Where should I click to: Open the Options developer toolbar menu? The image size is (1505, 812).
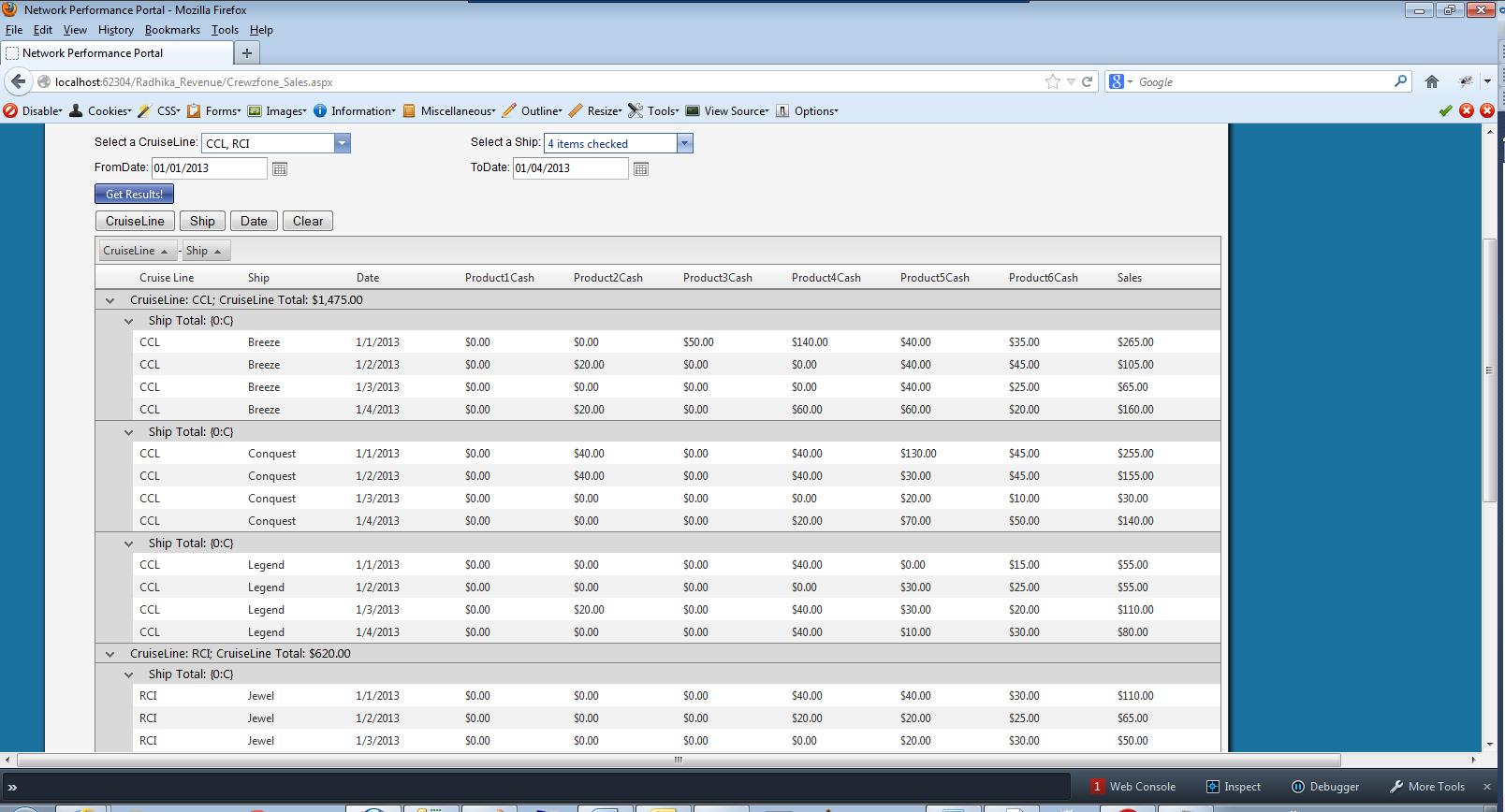807,110
